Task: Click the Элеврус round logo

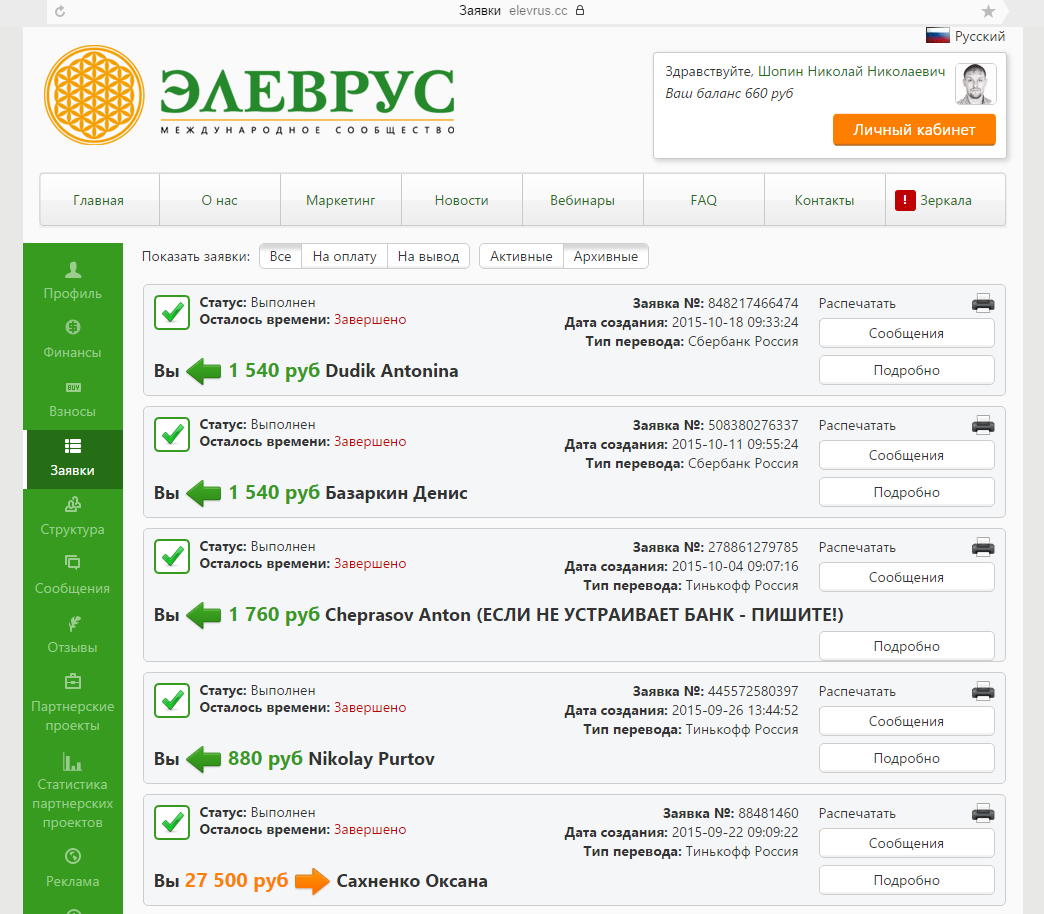Action: point(94,95)
